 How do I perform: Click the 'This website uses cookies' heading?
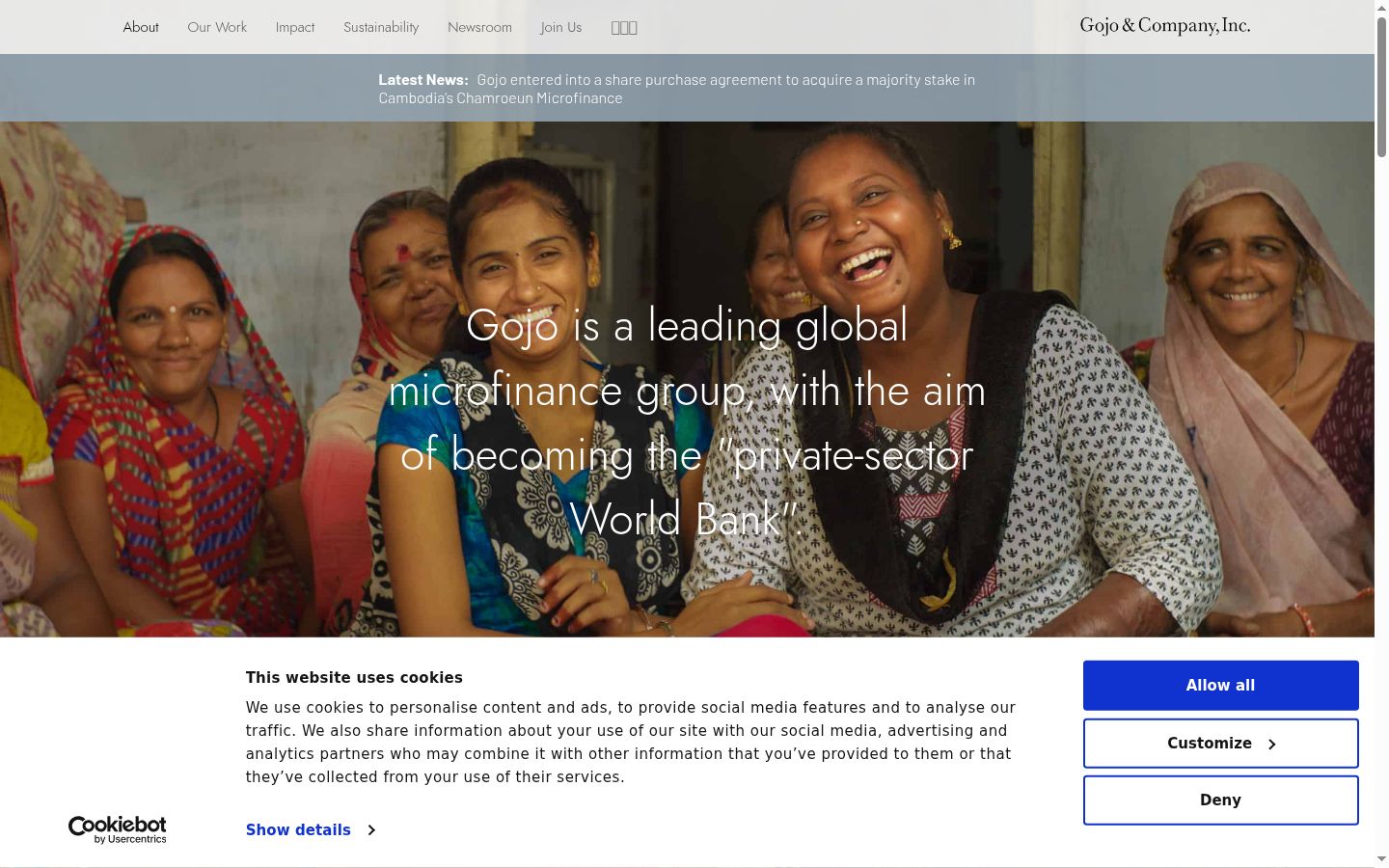point(354,678)
